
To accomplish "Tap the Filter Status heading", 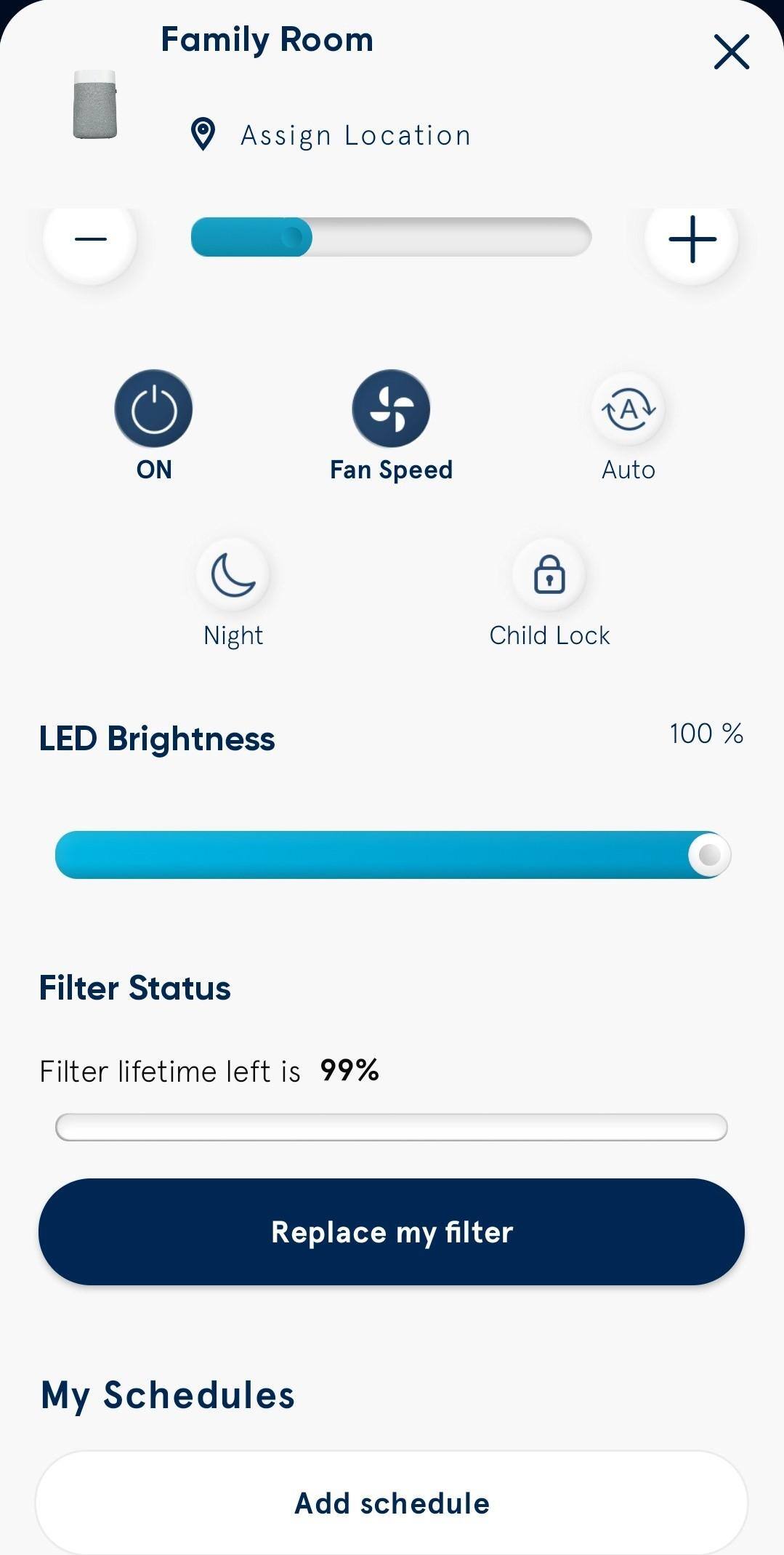I will click(x=135, y=988).
